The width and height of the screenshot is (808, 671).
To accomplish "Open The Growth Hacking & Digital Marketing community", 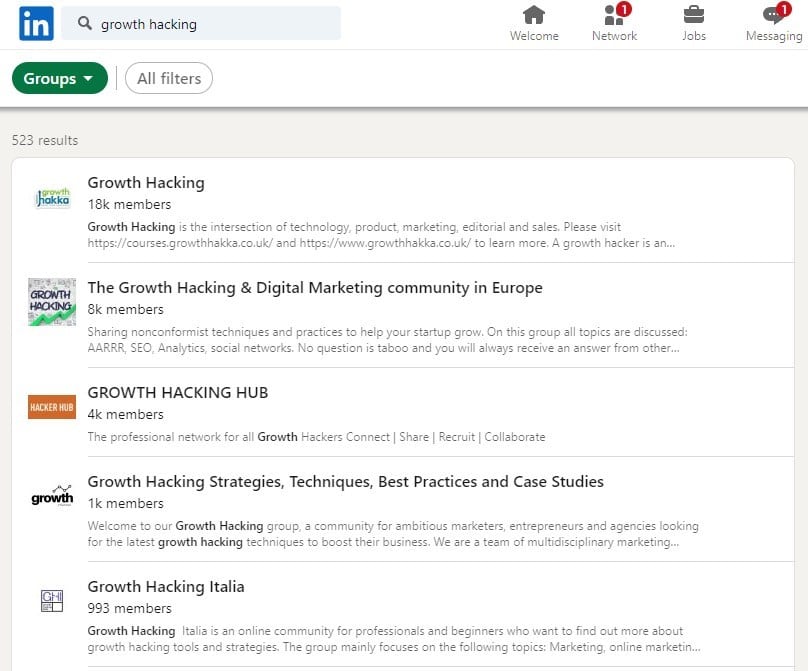I will tap(315, 288).
